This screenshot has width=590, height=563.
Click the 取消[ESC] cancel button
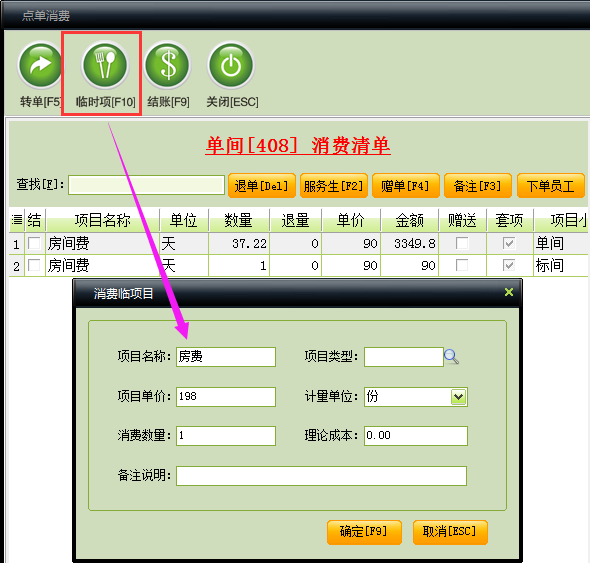450,532
